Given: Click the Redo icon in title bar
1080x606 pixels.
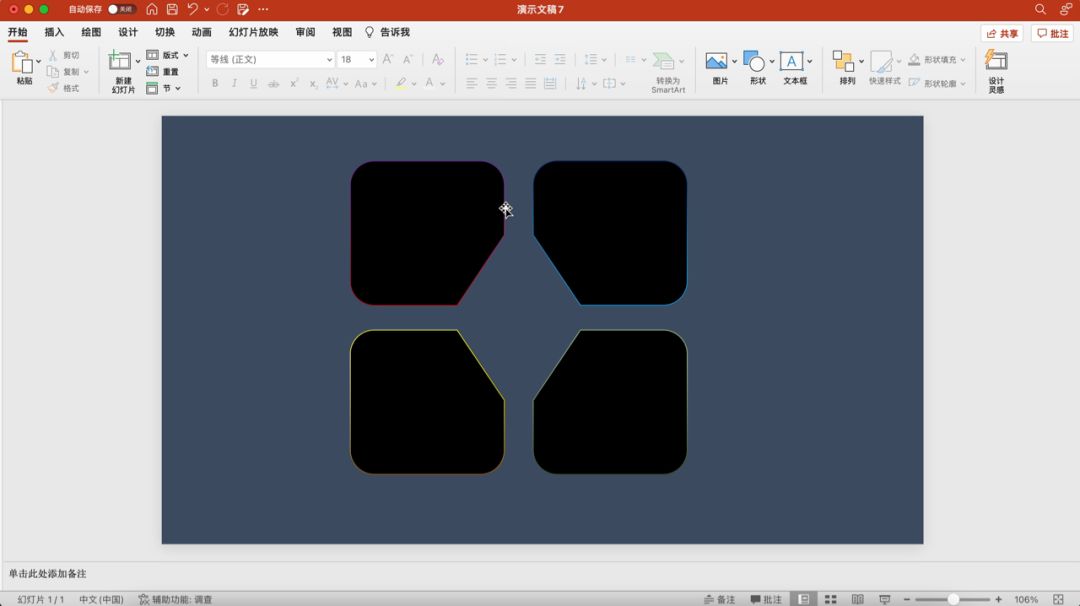Looking at the screenshot, I should (x=222, y=9).
